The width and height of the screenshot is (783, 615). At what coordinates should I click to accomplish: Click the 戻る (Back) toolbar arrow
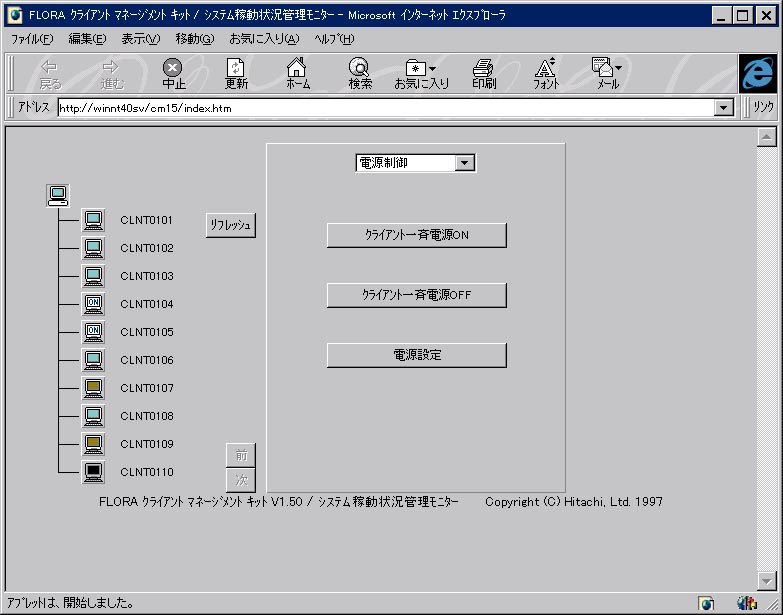click(49, 74)
